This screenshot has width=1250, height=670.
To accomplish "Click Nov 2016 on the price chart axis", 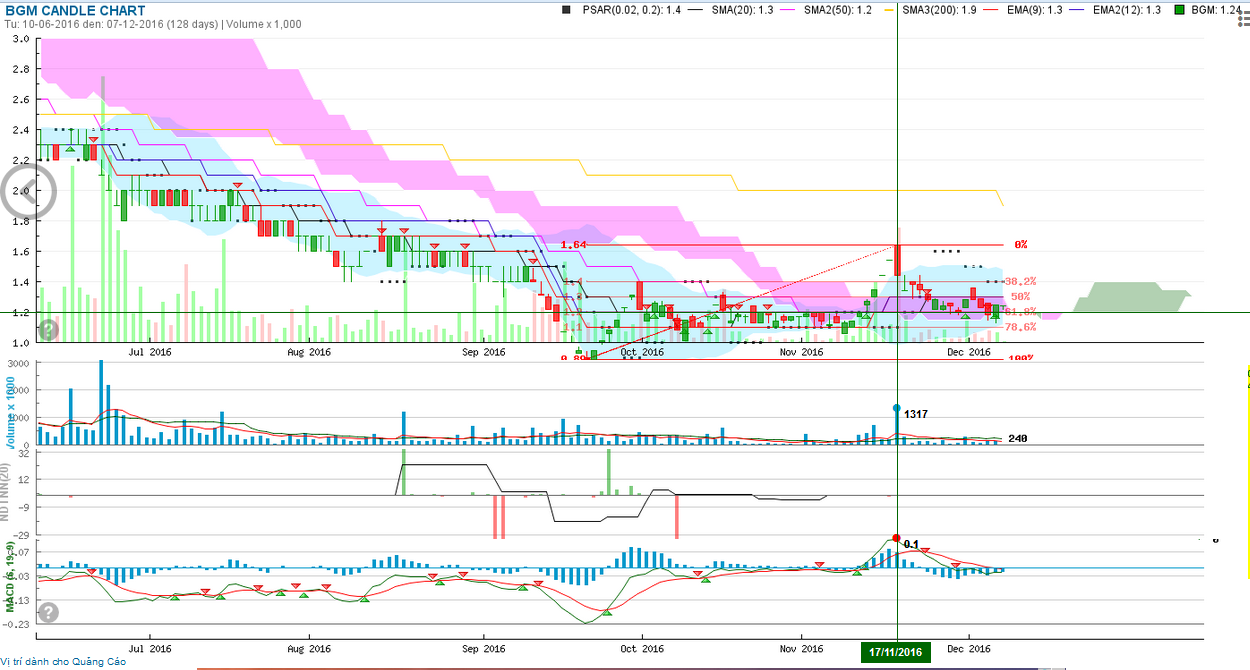I will tap(802, 351).
